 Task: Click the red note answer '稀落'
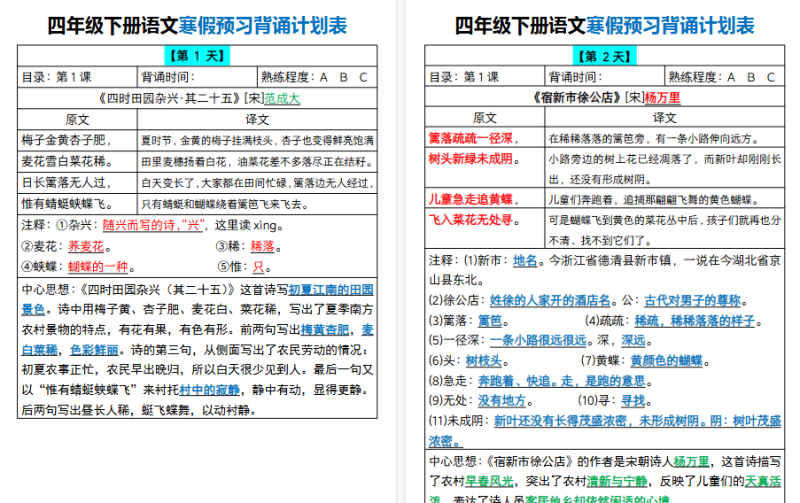pos(262,246)
